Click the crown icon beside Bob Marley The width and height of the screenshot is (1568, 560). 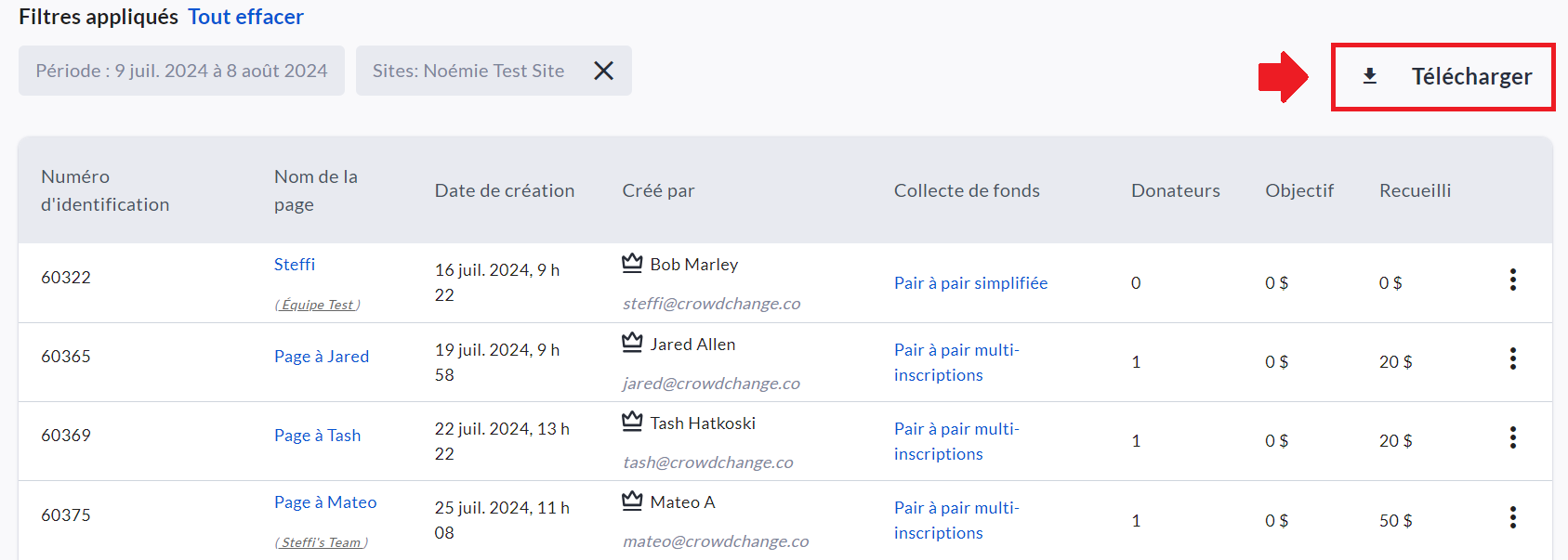[x=632, y=264]
